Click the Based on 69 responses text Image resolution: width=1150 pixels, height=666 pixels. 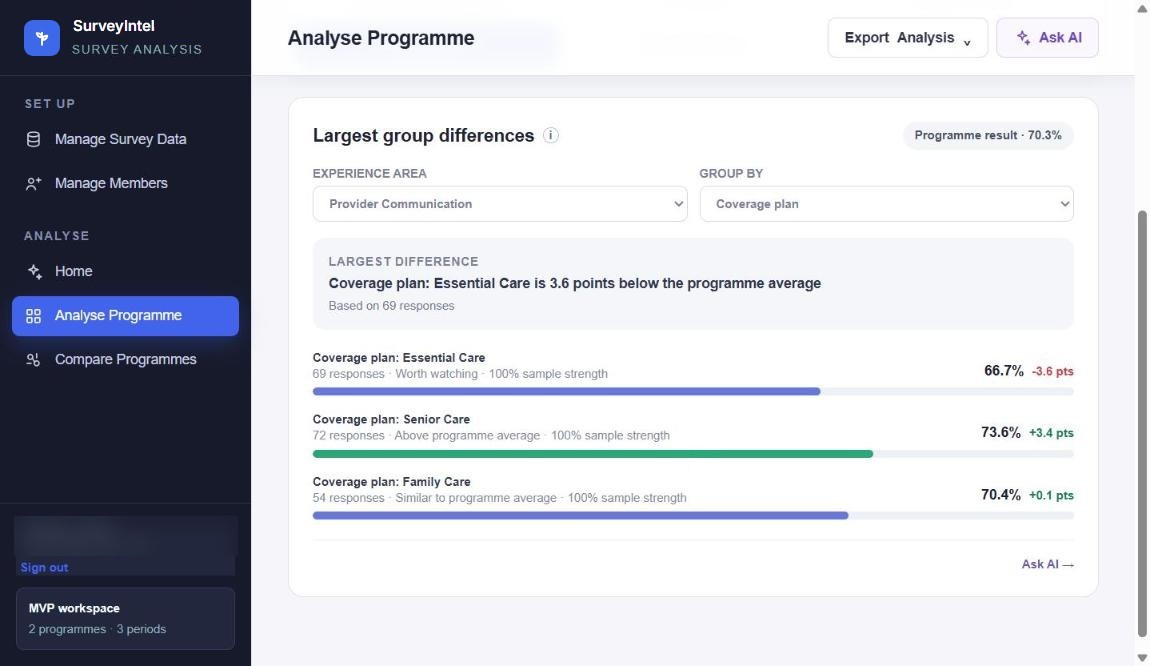pos(391,306)
